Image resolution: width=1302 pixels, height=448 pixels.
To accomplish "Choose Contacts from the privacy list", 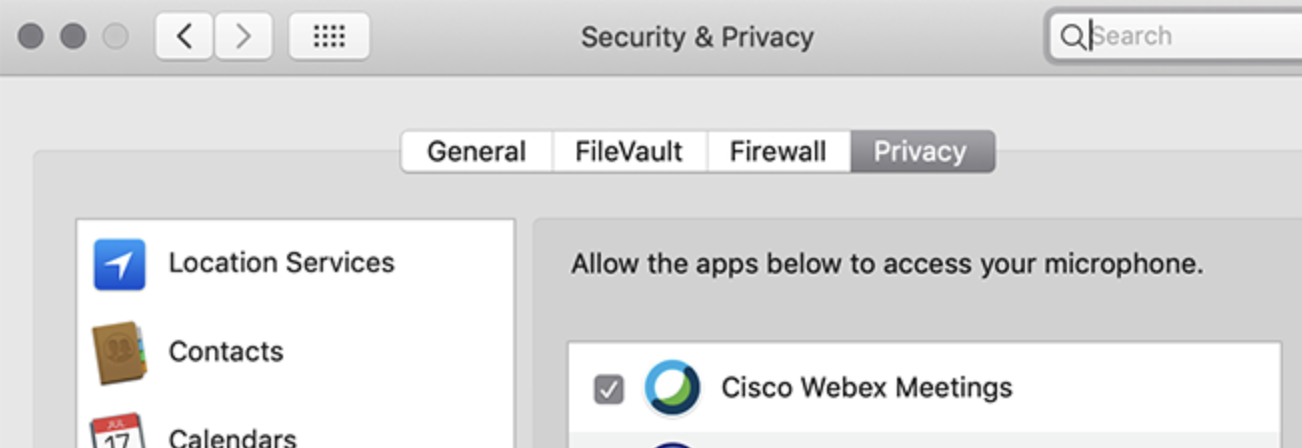I will click(x=226, y=352).
